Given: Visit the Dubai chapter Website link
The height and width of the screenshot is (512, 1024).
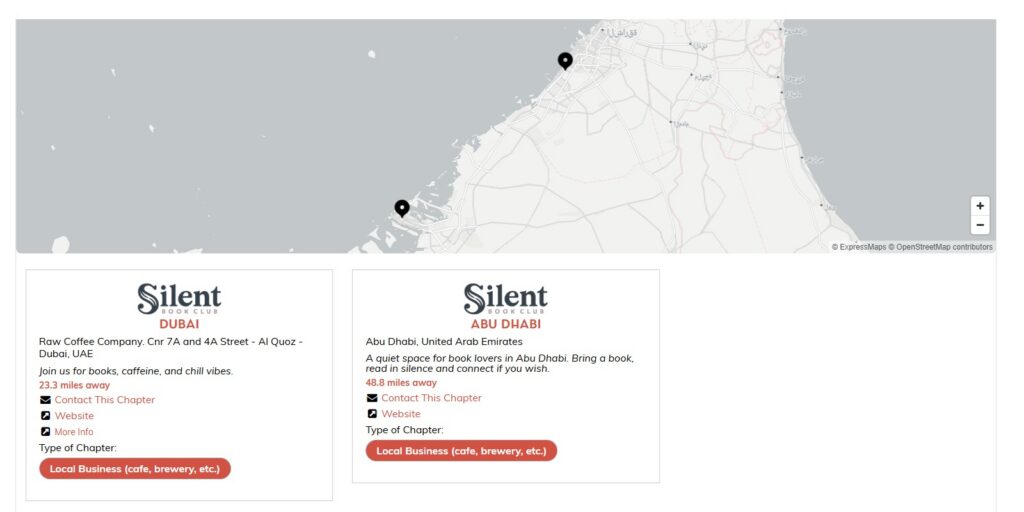Looking at the screenshot, I should click(x=74, y=416).
